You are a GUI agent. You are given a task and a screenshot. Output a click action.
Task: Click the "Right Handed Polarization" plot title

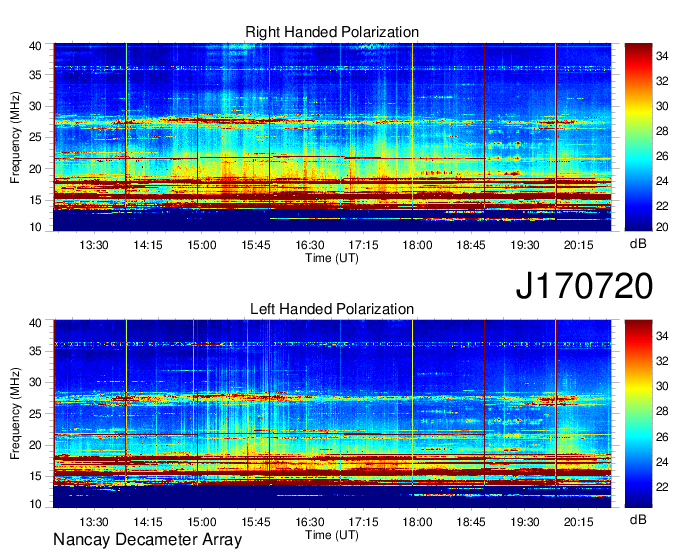[332, 32]
